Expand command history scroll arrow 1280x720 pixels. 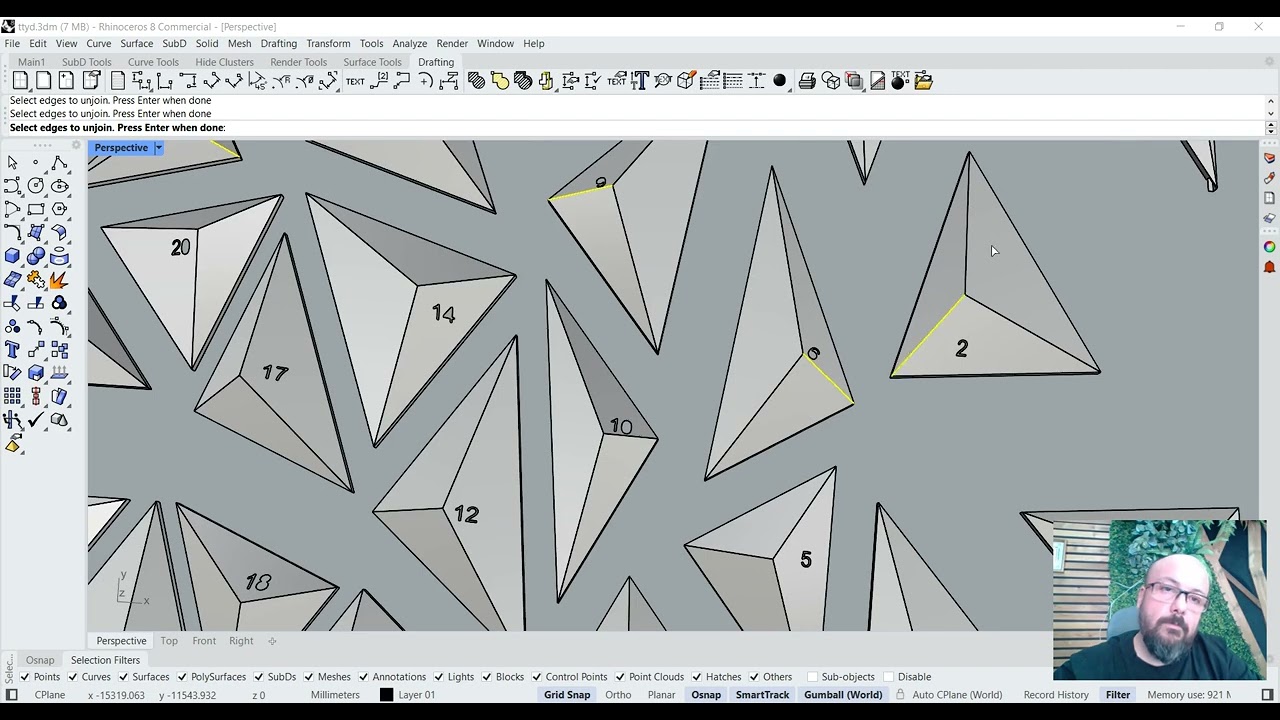click(x=1271, y=101)
